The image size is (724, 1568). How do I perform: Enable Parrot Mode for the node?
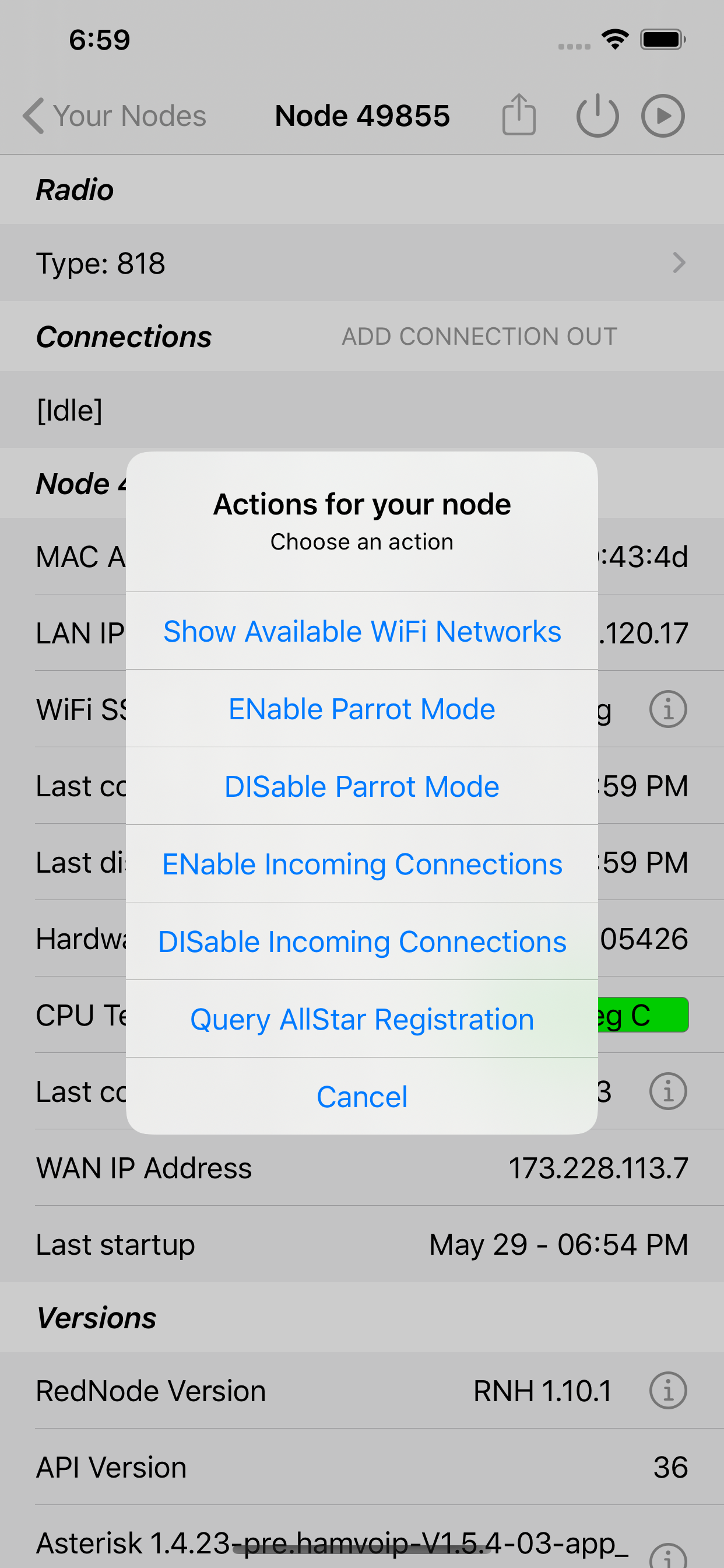point(361,709)
